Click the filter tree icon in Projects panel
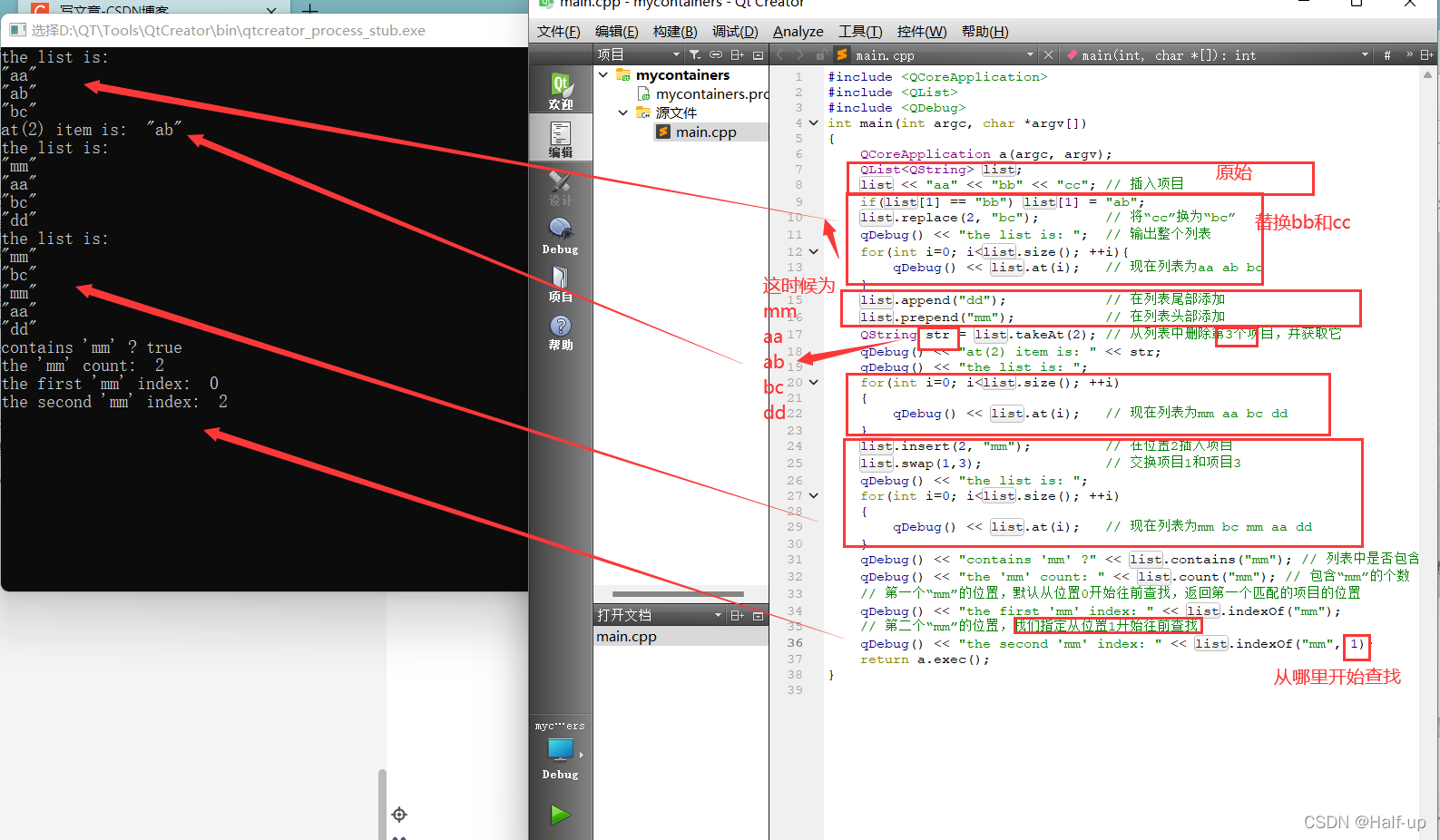Image resolution: width=1440 pixels, height=840 pixels. (x=695, y=55)
